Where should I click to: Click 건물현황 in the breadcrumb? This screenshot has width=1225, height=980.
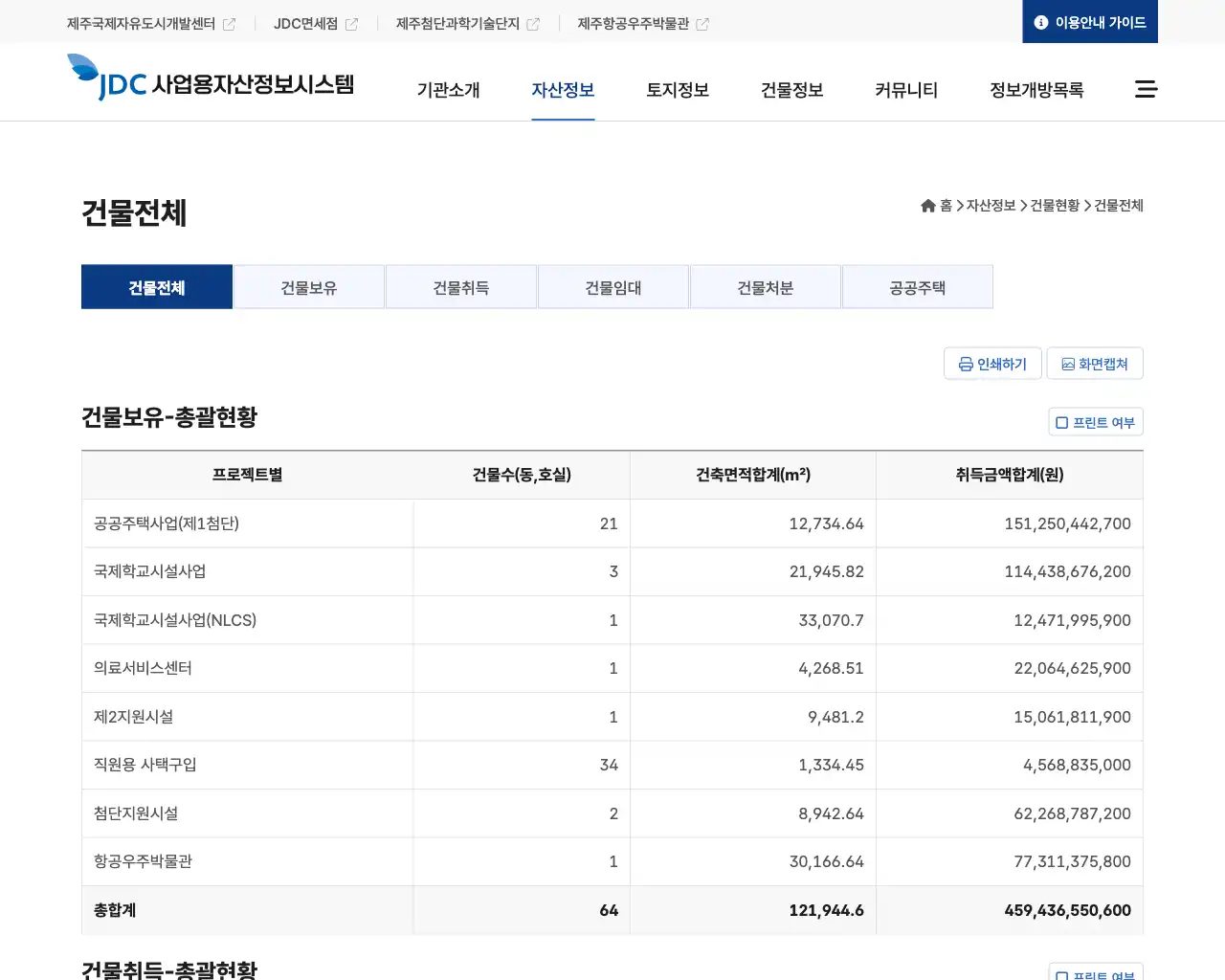(1055, 206)
